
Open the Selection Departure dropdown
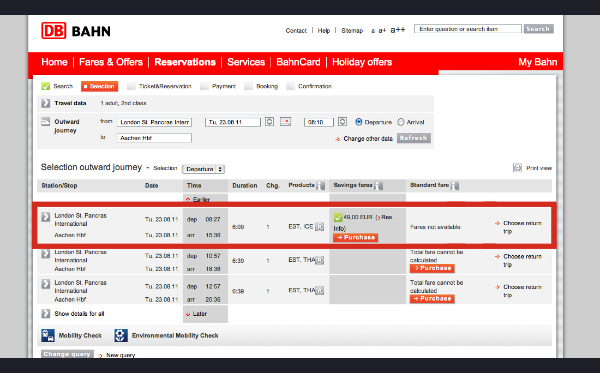(x=203, y=169)
